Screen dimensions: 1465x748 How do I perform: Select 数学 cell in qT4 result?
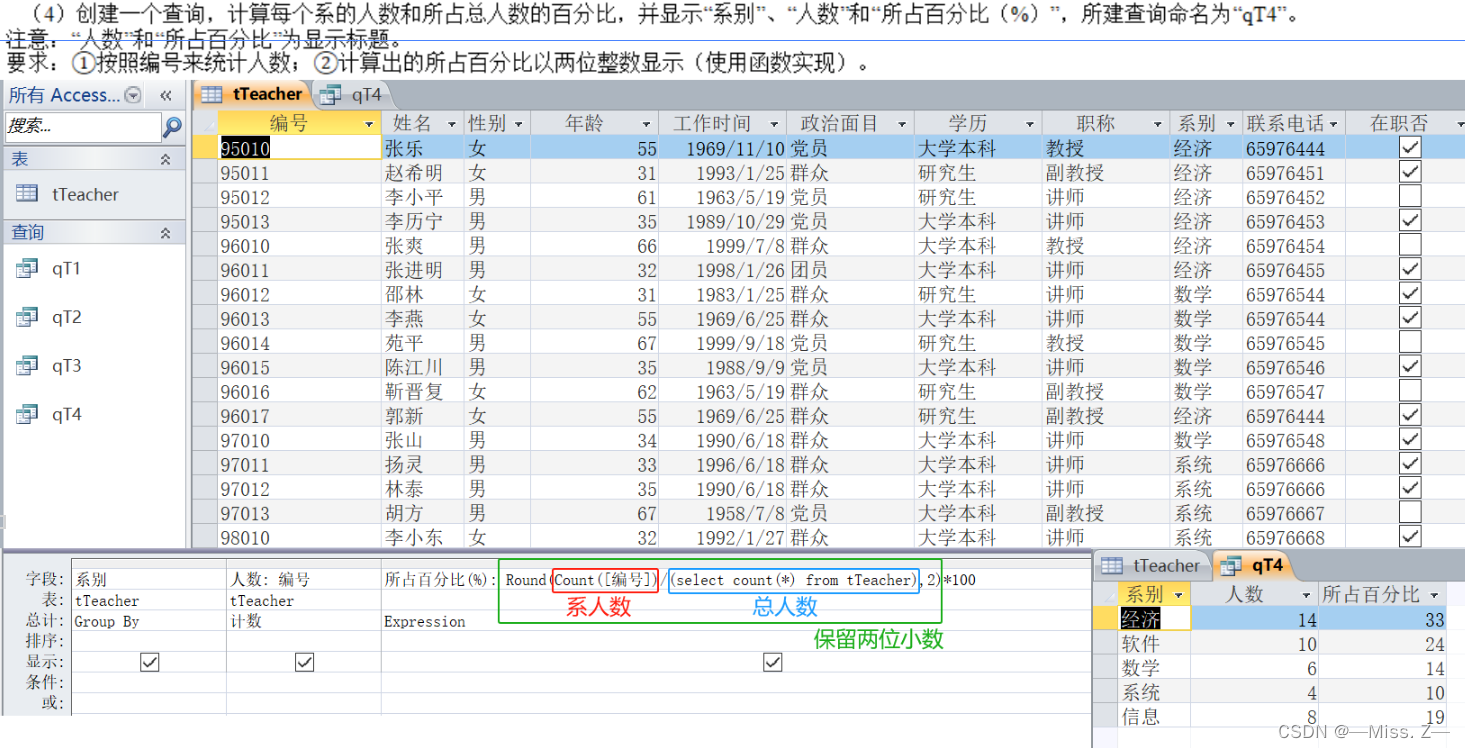tap(1153, 668)
